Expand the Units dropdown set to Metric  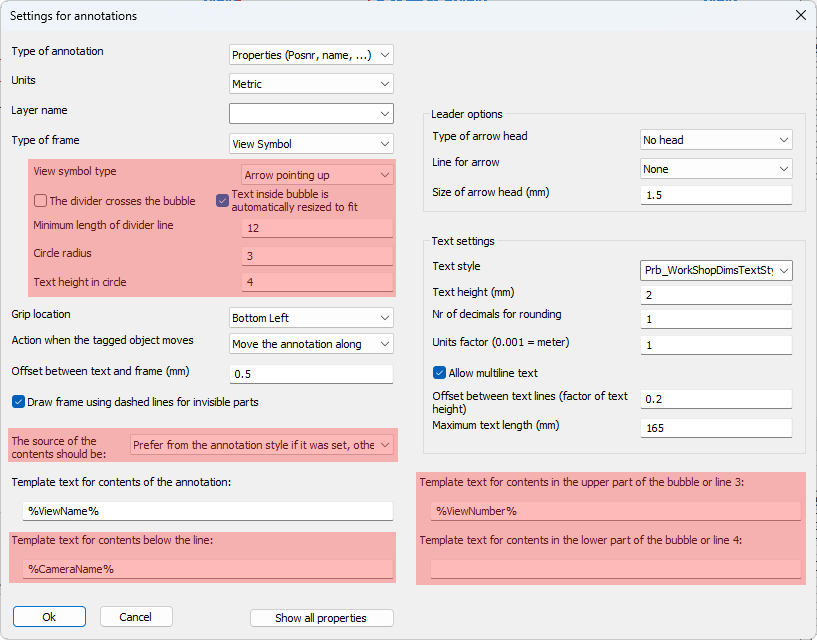pos(311,84)
